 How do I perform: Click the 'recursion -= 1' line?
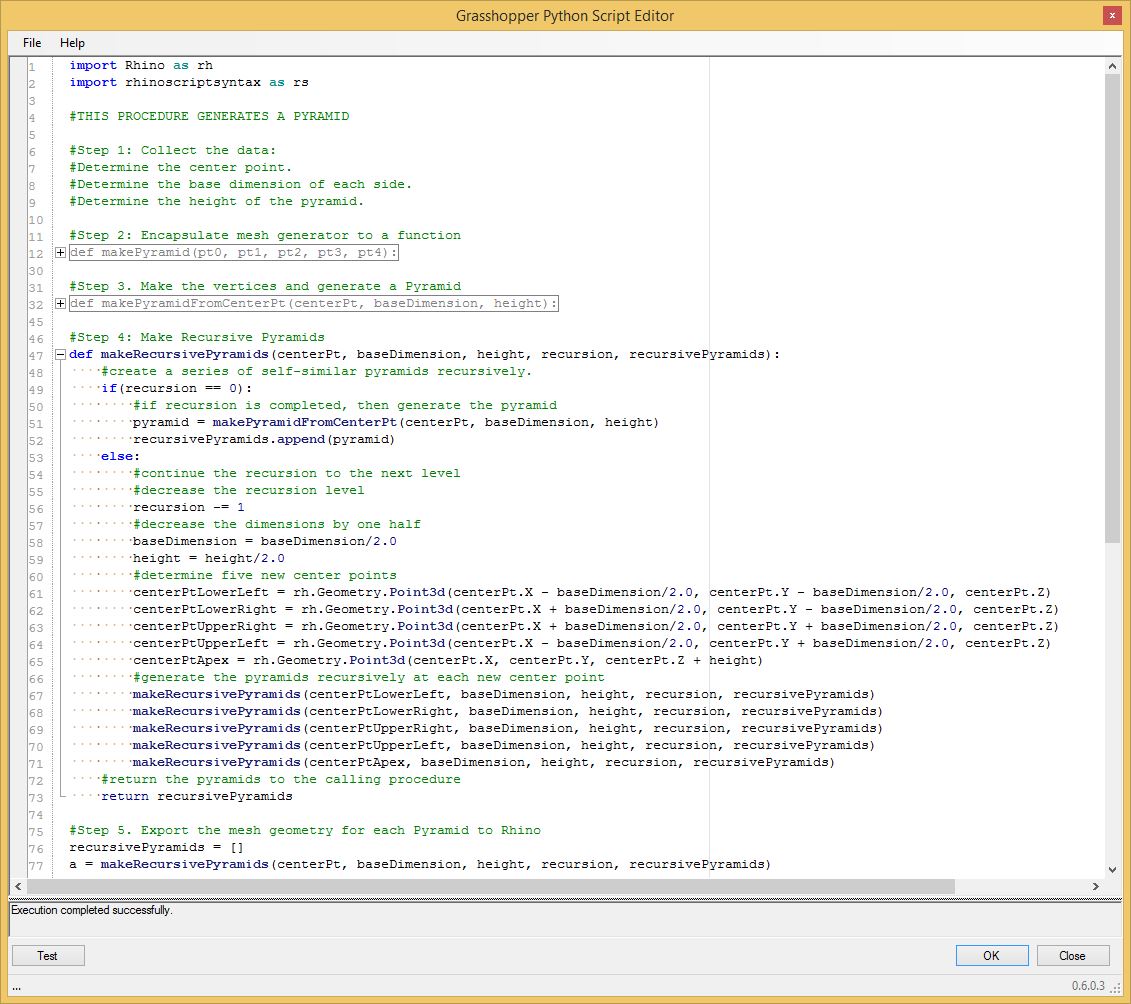tap(188, 508)
